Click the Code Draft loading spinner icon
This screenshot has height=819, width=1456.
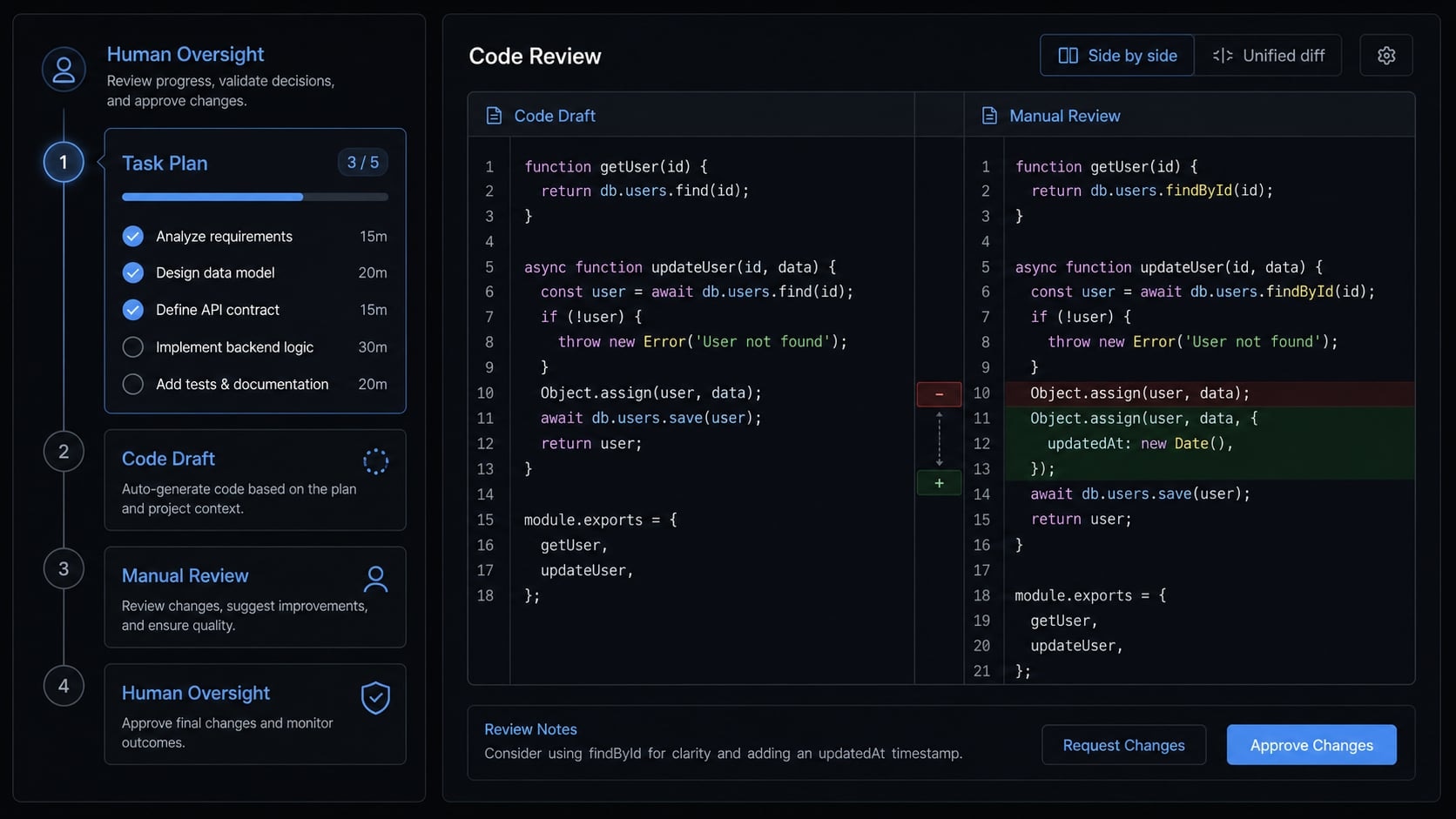click(375, 461)
